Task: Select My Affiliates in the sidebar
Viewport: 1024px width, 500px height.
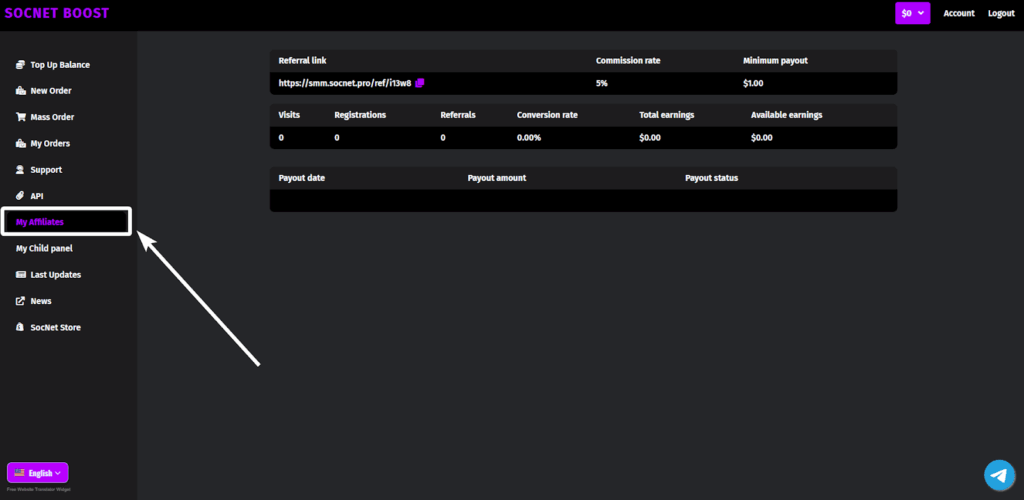Action: pos(40,222)
